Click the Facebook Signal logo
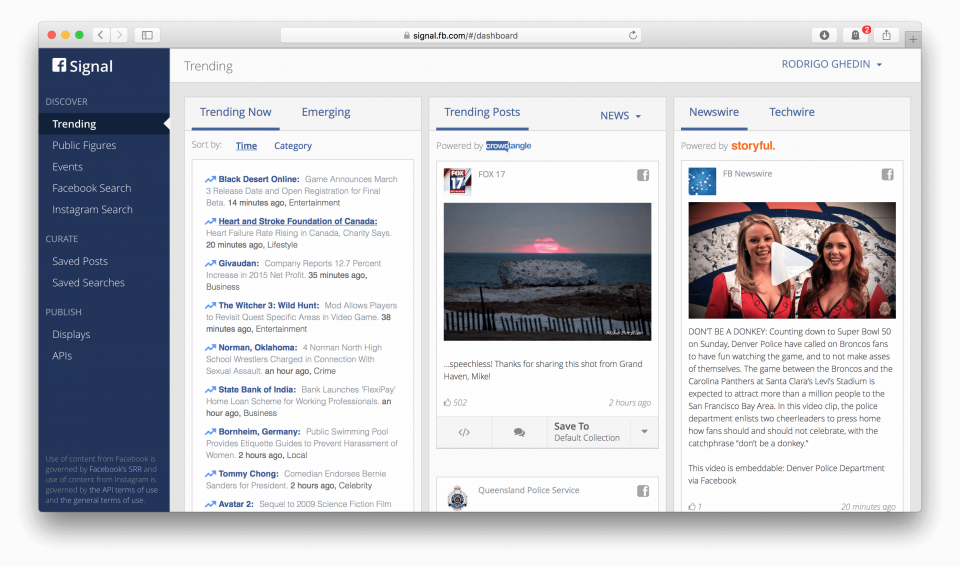 point(83,66)
